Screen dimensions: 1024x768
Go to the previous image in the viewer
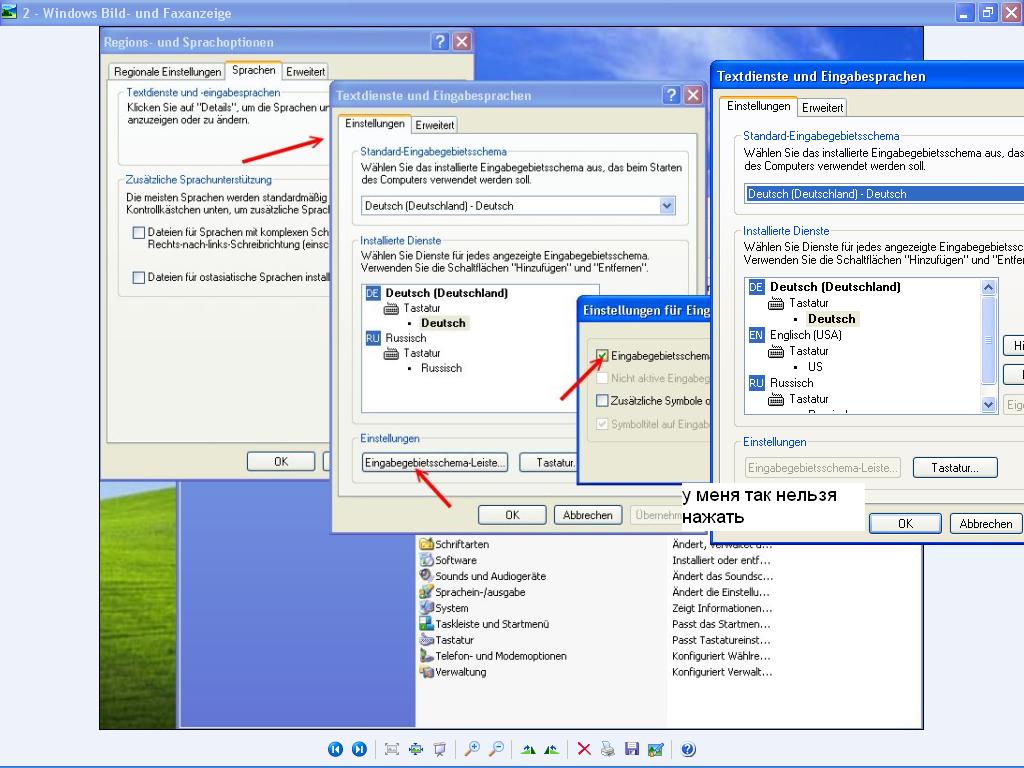335,749
